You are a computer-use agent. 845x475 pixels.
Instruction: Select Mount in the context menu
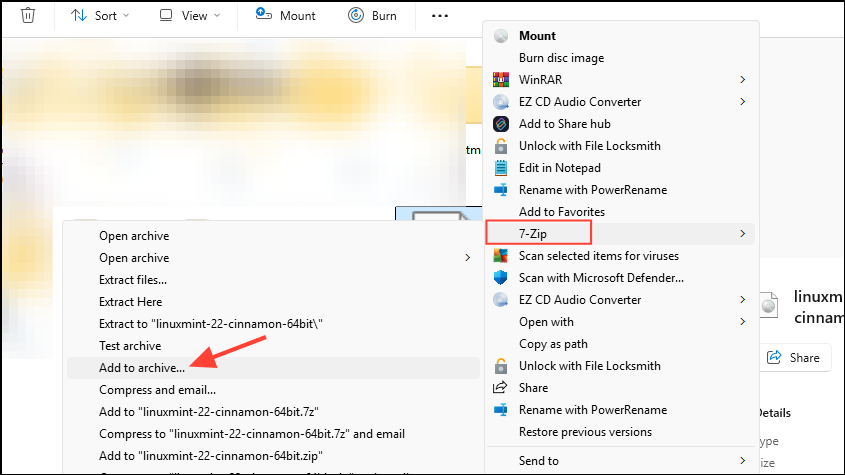[537, 36]
